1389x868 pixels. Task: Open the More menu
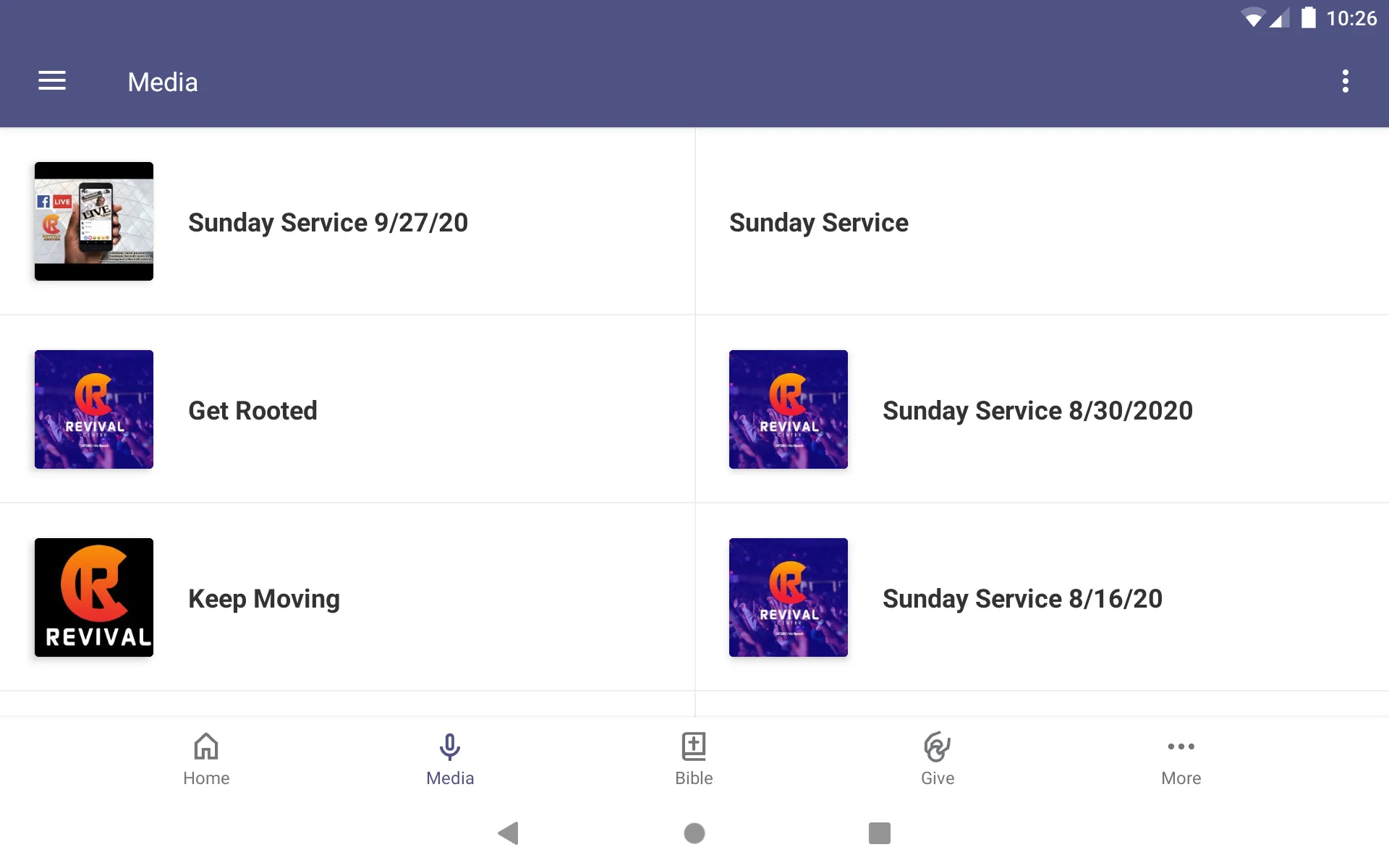tap(1180, 759)
